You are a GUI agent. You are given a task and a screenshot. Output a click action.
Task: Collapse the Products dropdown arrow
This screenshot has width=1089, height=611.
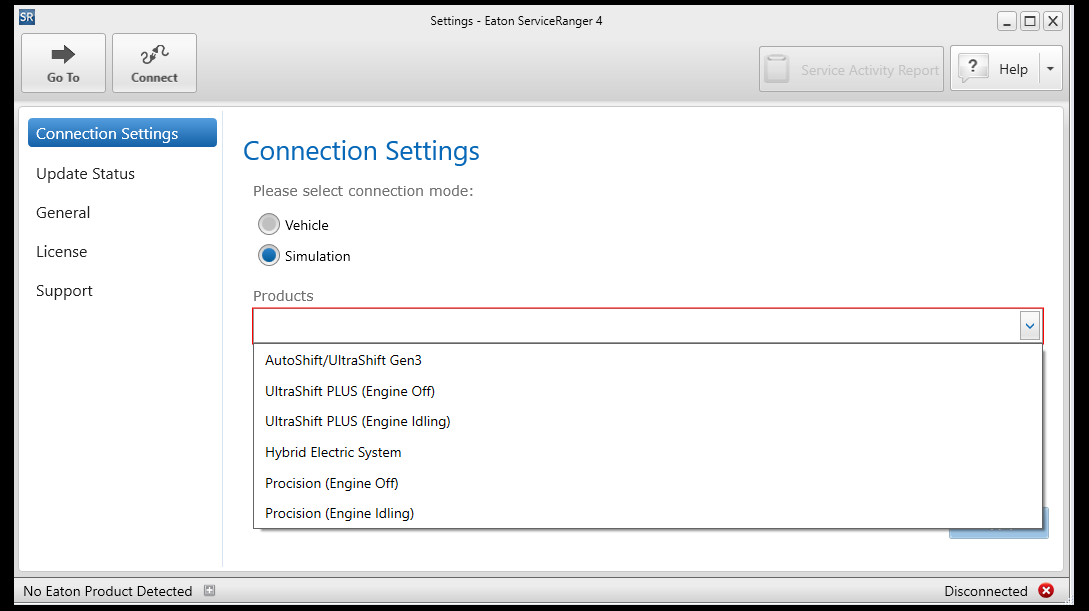tap(1030, 326)
